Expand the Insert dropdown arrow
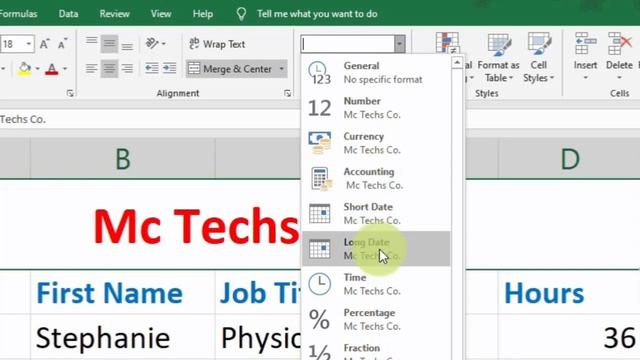Viewport: 640px width, 360px height. pos(585,78)
